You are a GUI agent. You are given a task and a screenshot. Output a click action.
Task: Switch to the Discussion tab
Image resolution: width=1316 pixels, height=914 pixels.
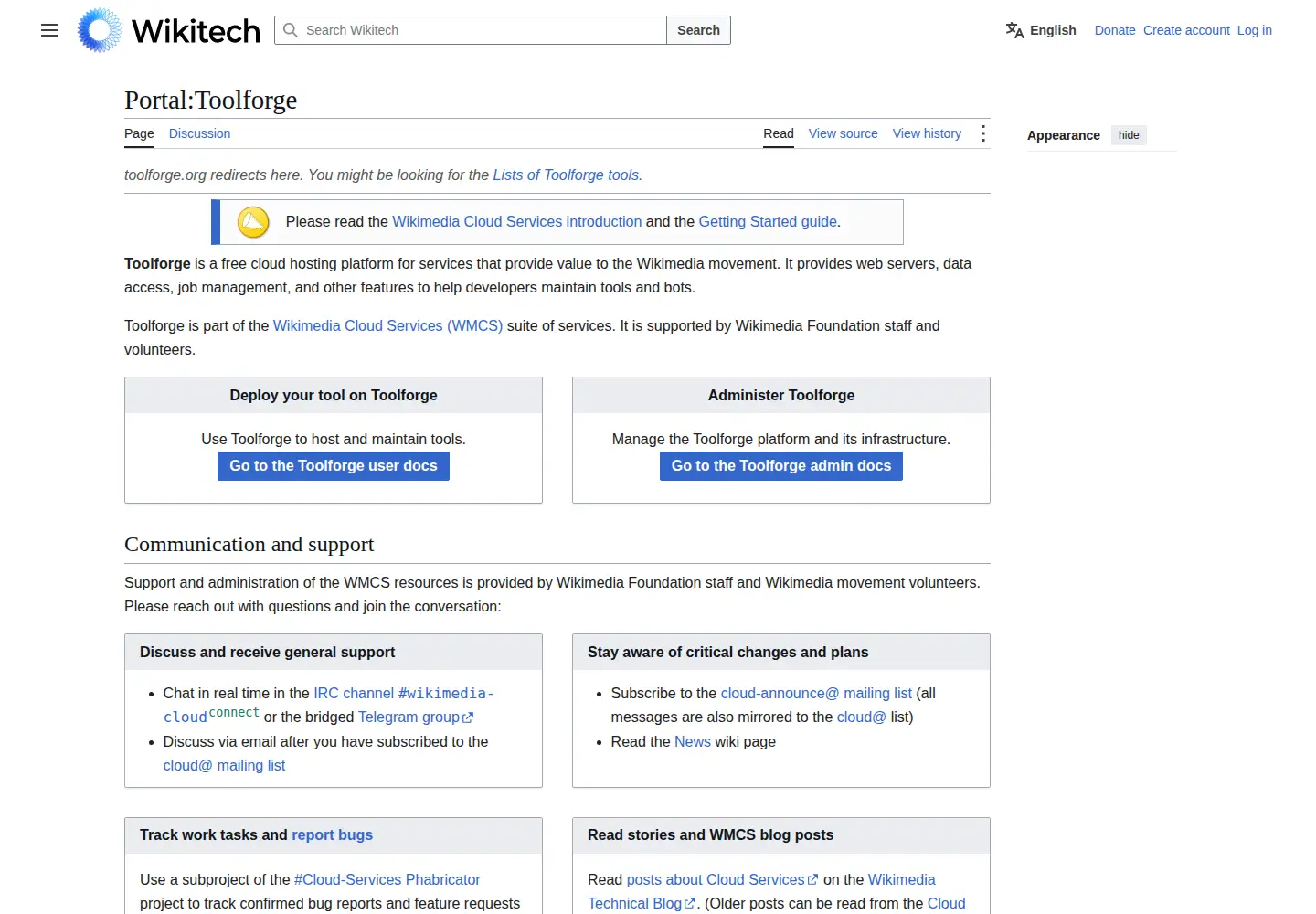click(x=199, y=133)
